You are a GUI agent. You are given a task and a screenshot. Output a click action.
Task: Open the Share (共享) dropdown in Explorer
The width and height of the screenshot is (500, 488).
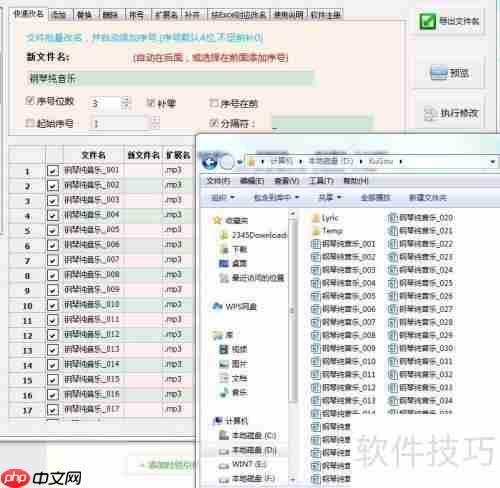pyautogui.click(x=330, y=198)
